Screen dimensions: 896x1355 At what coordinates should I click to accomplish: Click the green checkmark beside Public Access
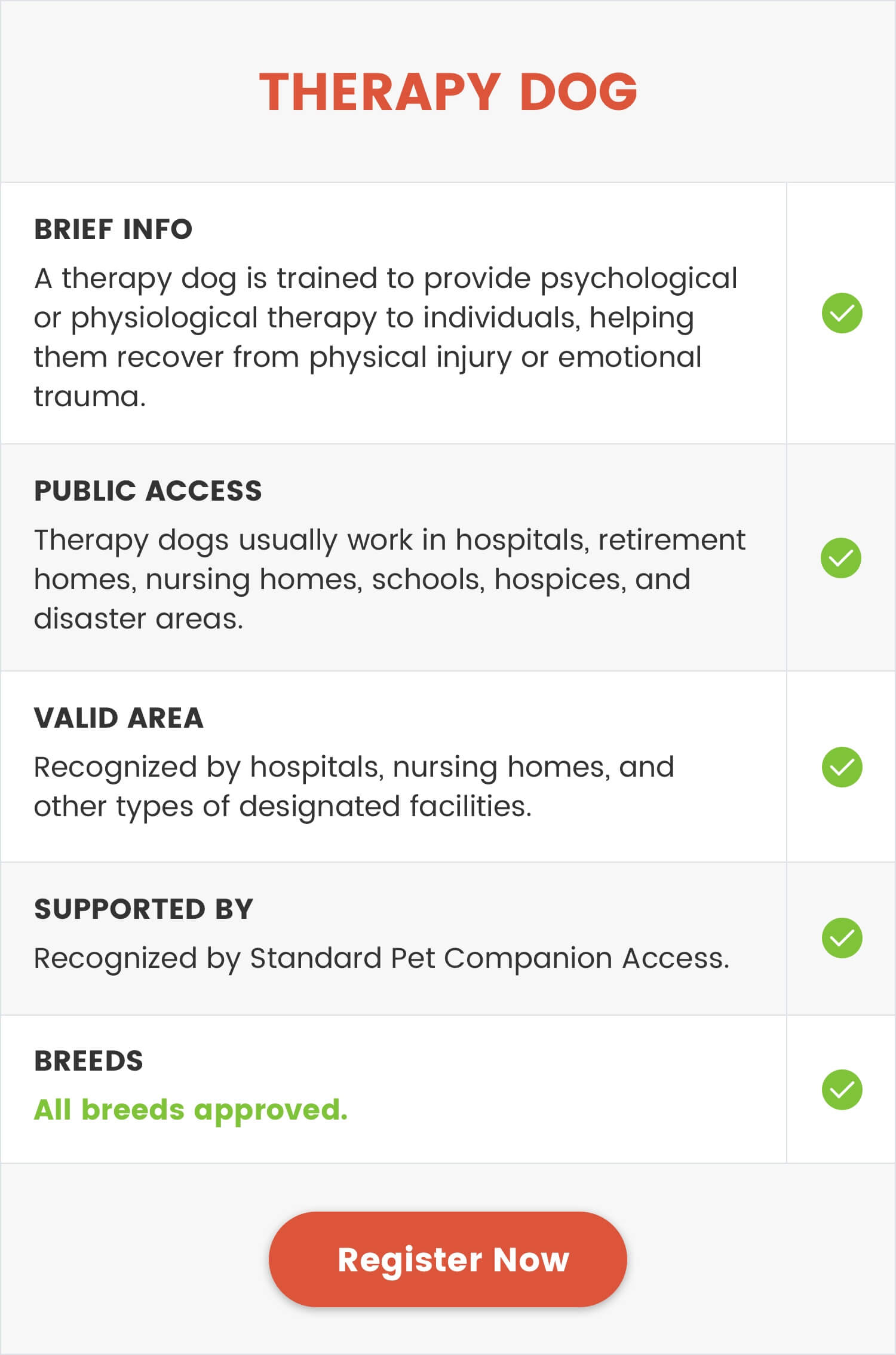click(840, 557)
